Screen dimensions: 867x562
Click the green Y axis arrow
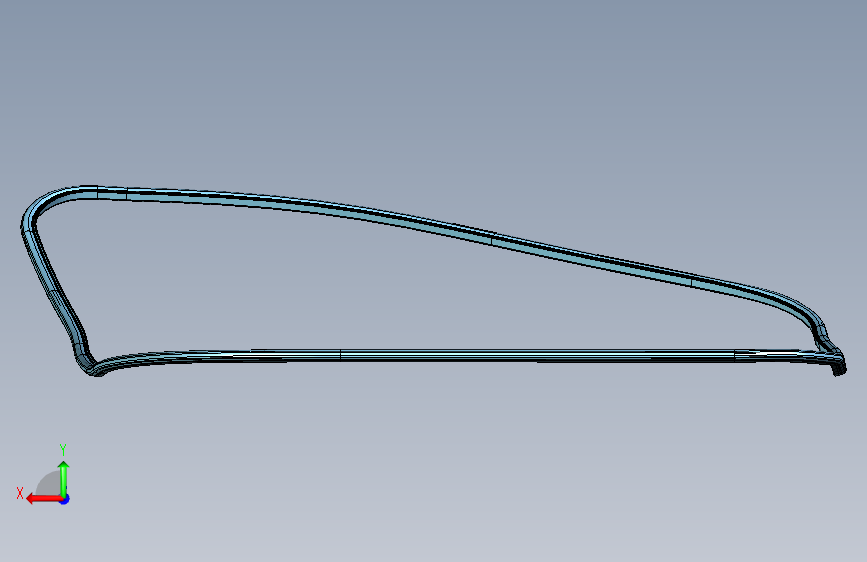tap(64, 478)
